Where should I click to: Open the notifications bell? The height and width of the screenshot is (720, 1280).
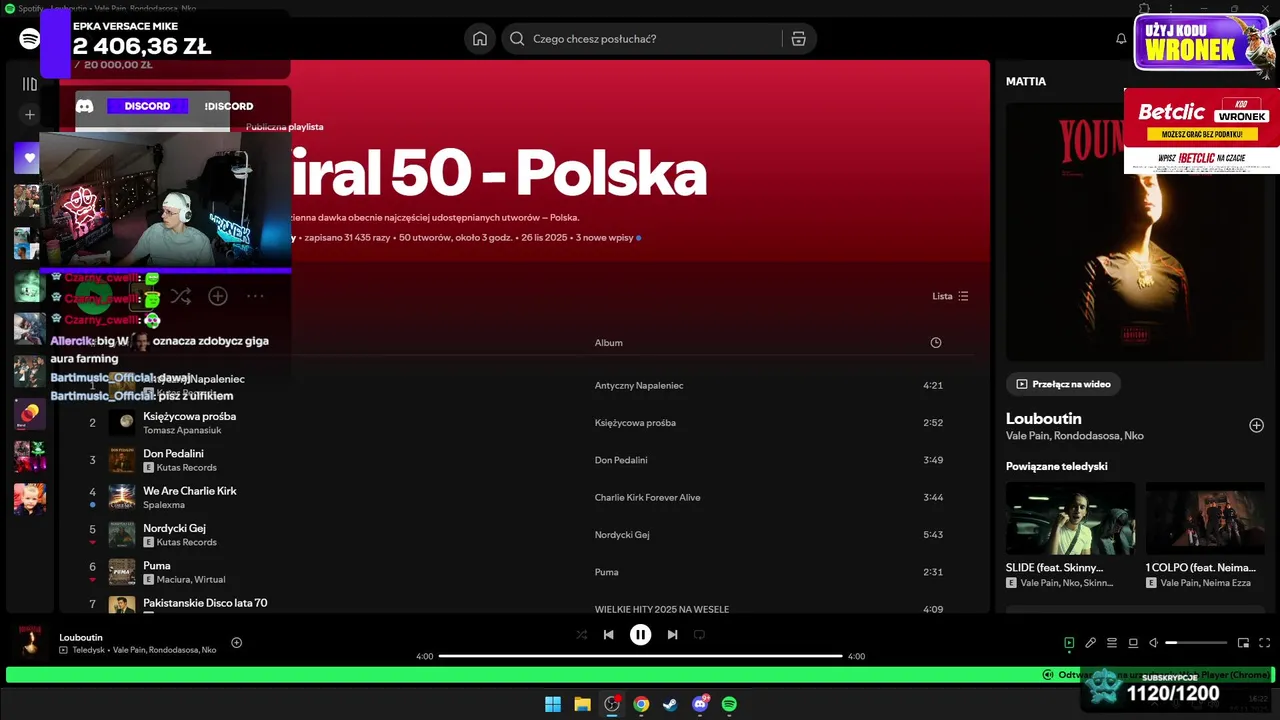pyautogui.click(x=1121, y=39)
